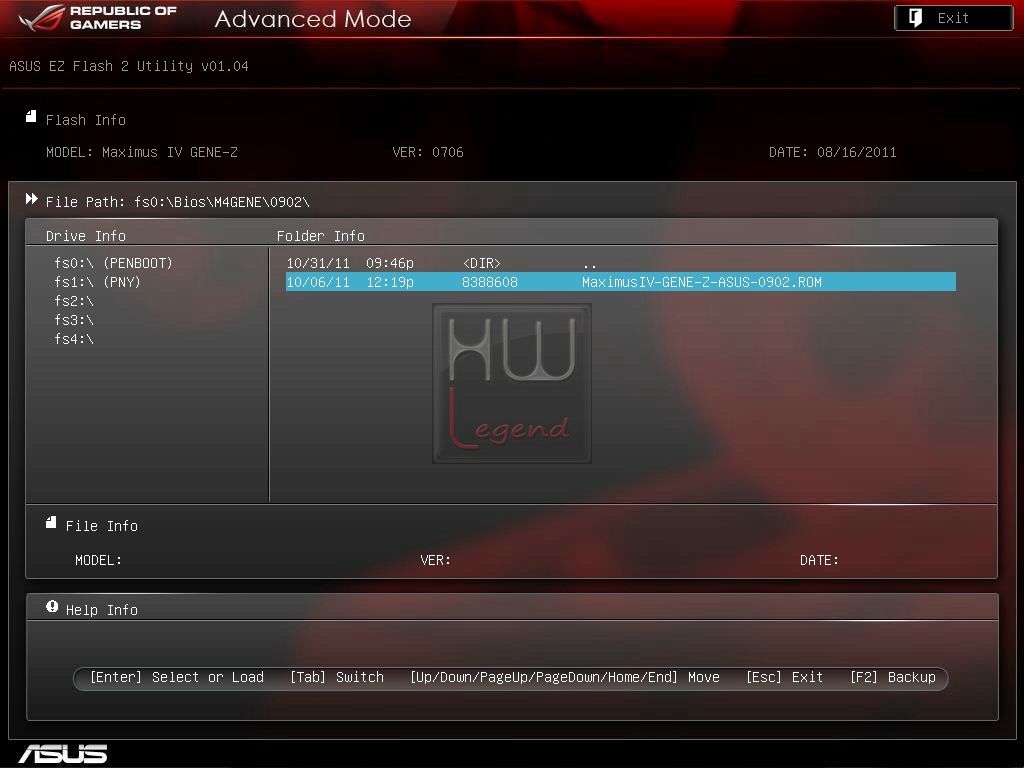
Task: Click the Flash Info heading
Action: [x=86, y=120]
